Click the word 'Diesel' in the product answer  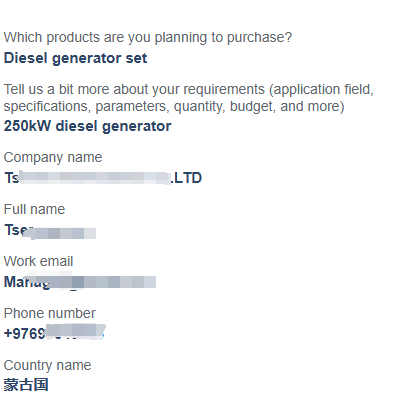[x=25, y=58]
